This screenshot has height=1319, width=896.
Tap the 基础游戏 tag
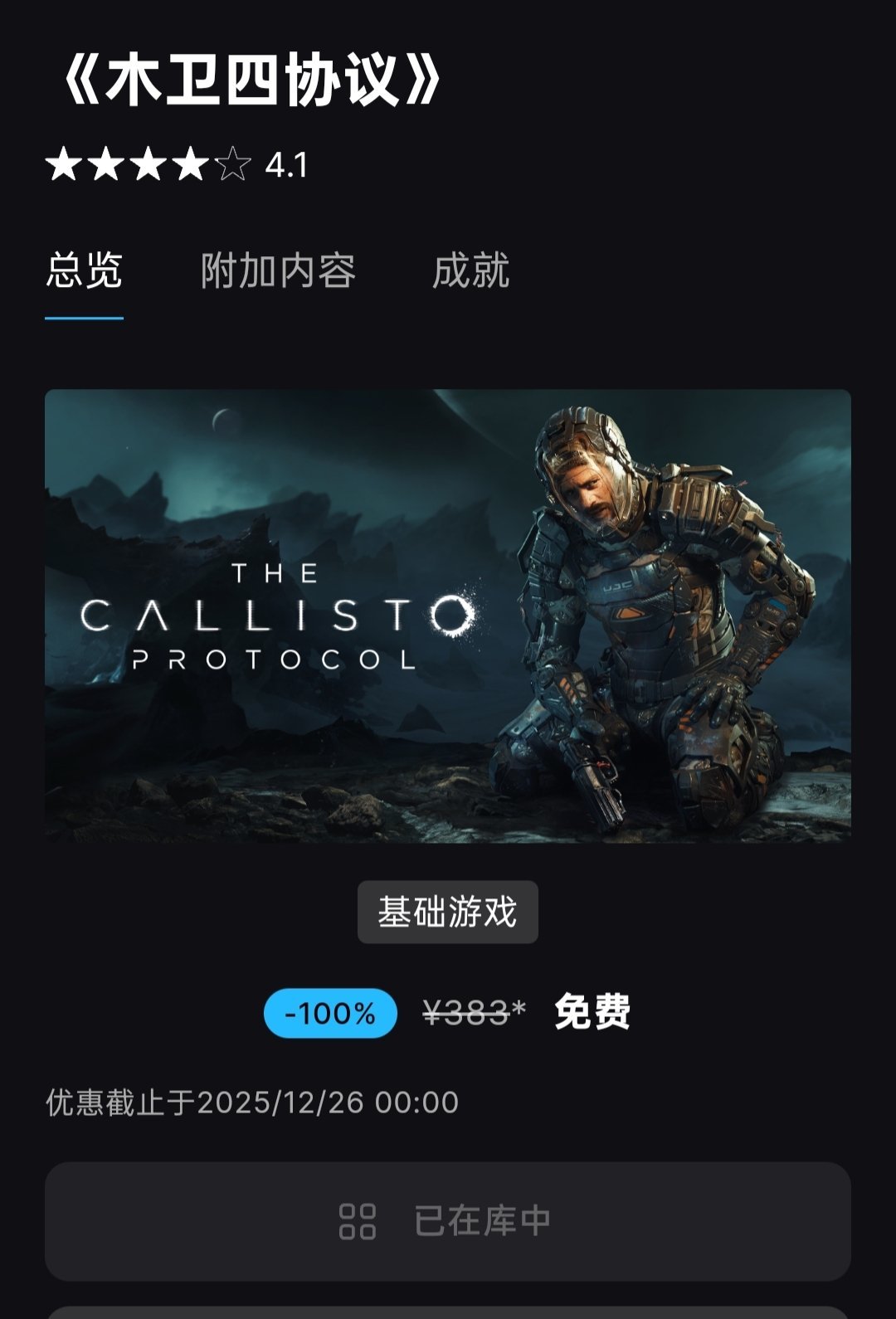tap(448, 912)
